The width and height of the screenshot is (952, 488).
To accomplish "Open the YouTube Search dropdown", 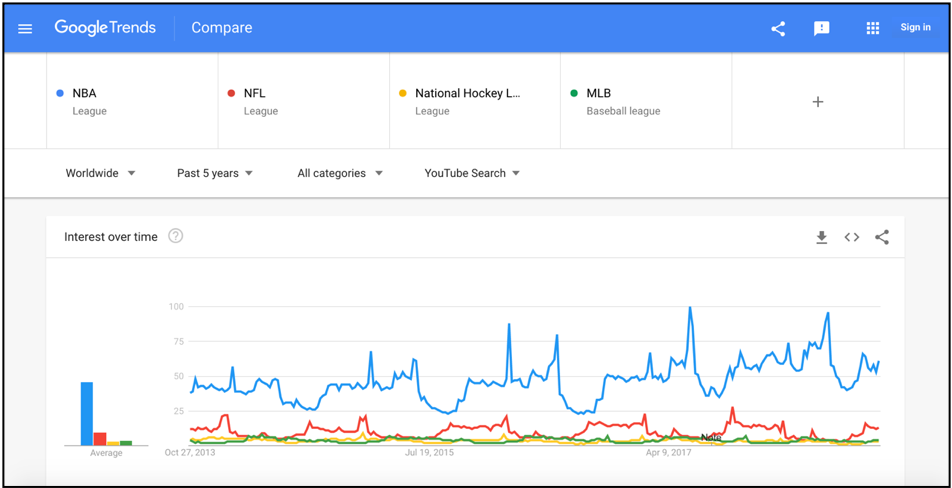I will point(472,173).
